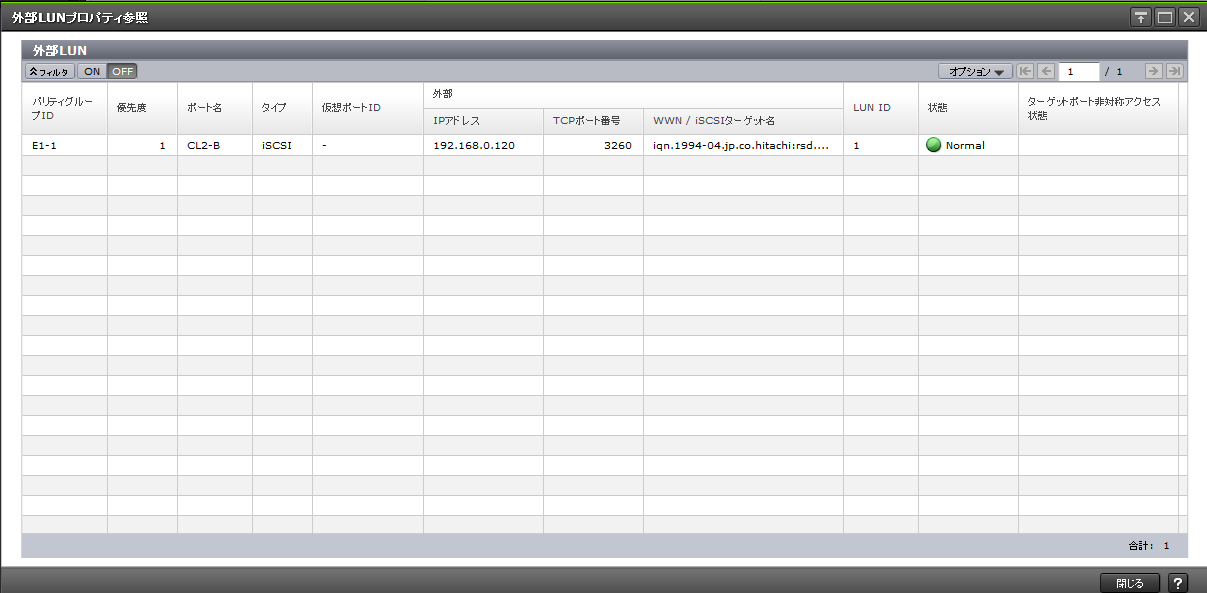Click the green Normal status icon
The width and height of the screenshot is (1207, 593).
pos(934,145)
